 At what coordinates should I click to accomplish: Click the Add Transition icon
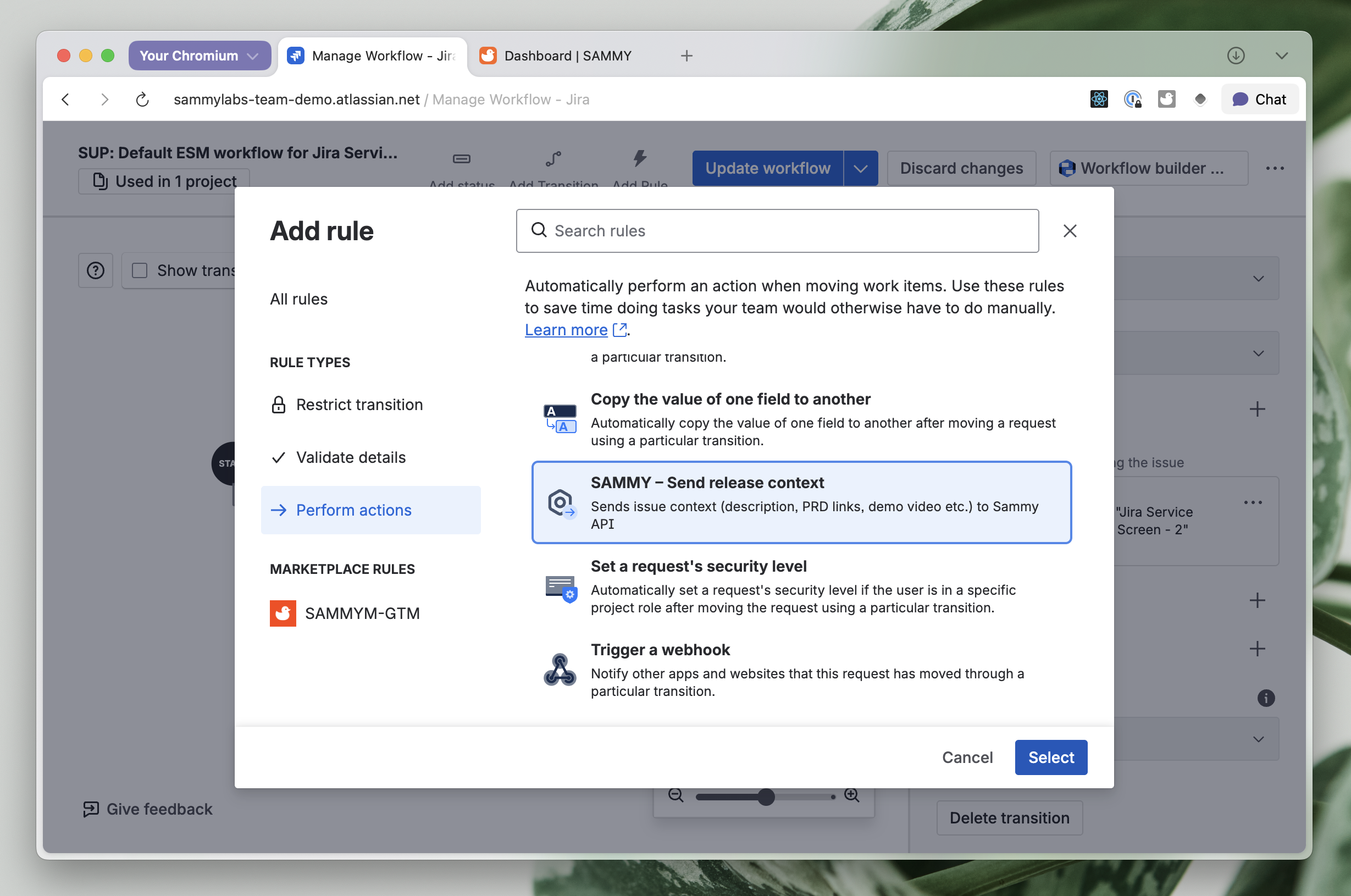[x=553, y=159]
